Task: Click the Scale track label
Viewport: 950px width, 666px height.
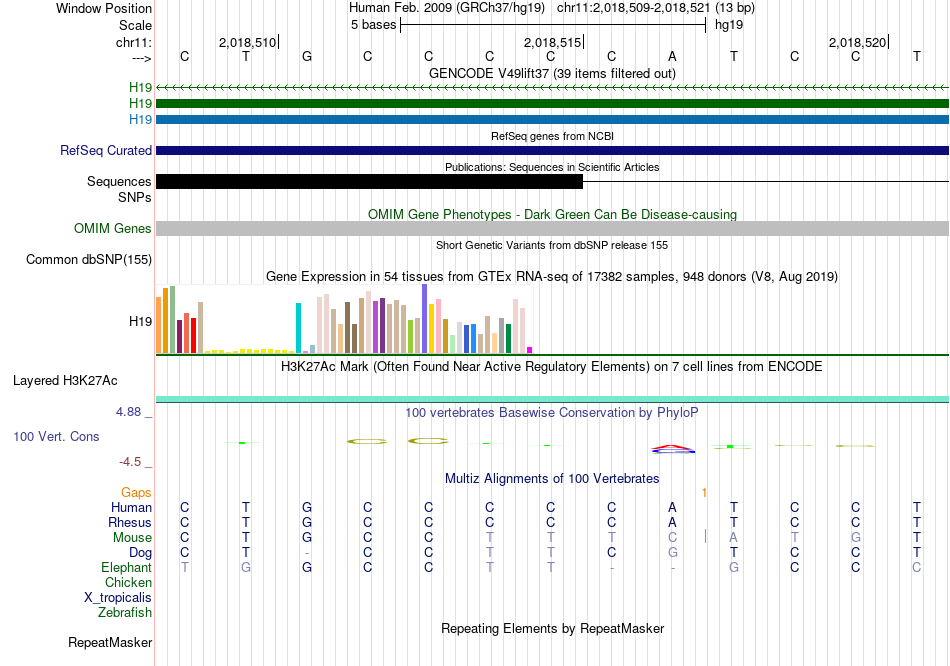Action: [135, 25]
